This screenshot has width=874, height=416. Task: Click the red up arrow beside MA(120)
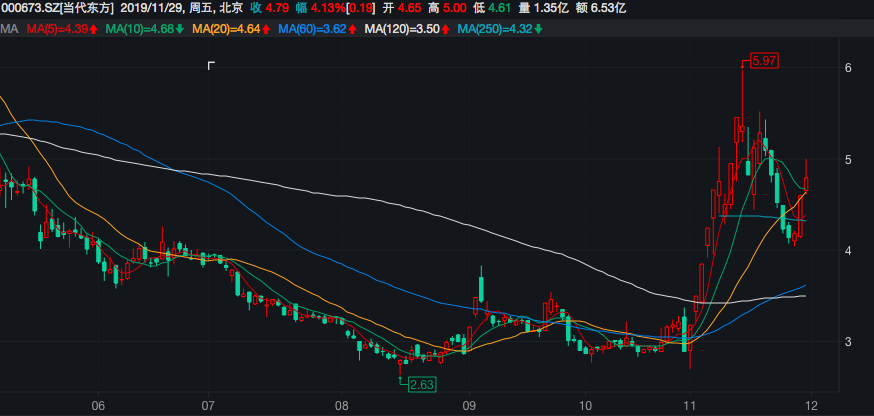(x=445, y=29)
